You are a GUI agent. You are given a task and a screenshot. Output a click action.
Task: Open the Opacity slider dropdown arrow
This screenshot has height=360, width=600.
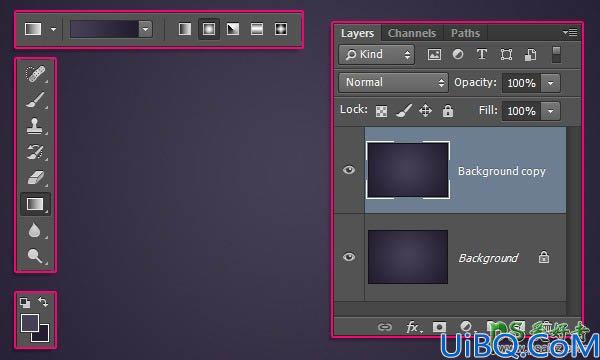(x=550, y=83)
